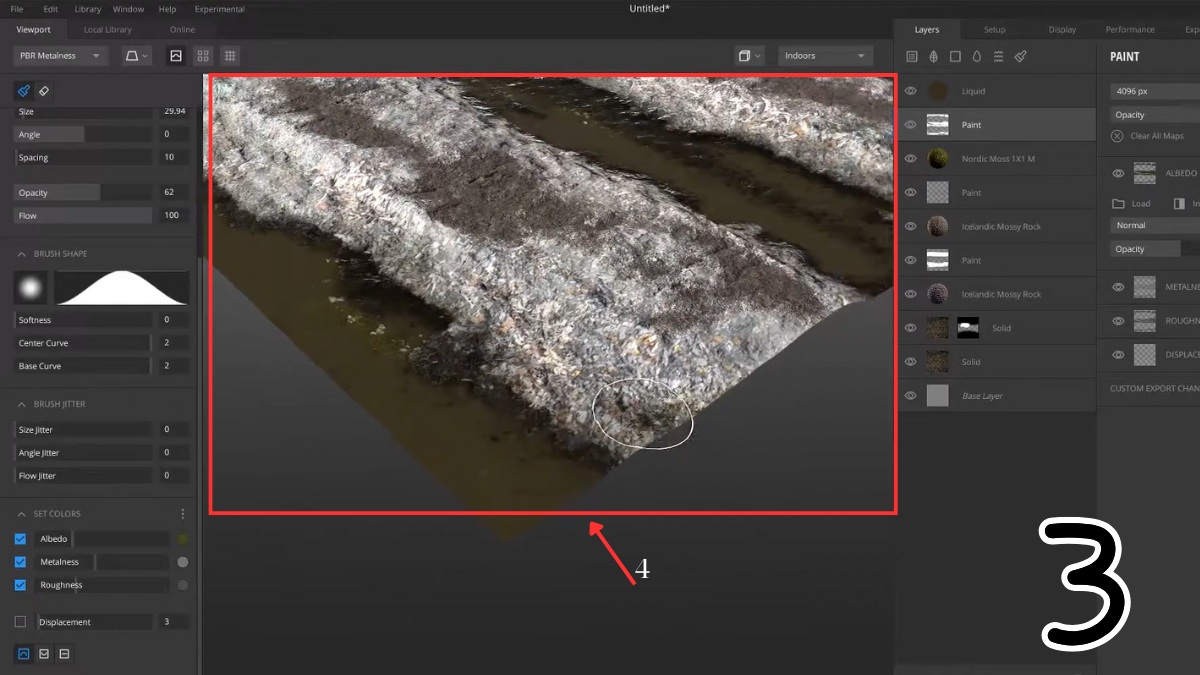Click Clear All Maps
The width and height of the screenshot is (1200, 675).
click(1157, 136)
